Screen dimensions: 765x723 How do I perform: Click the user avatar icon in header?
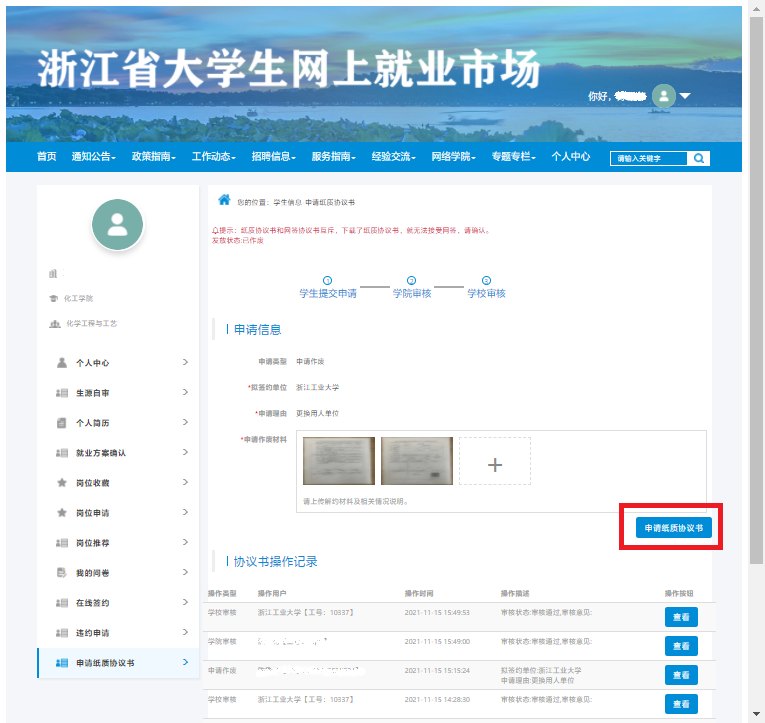(x=663, y=96)
